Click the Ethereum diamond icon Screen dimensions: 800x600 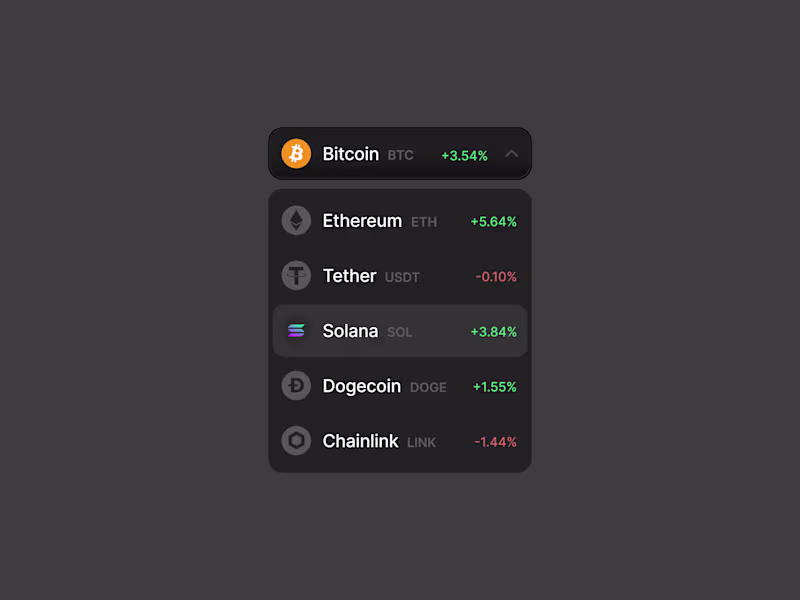click(x=296, y=220)
